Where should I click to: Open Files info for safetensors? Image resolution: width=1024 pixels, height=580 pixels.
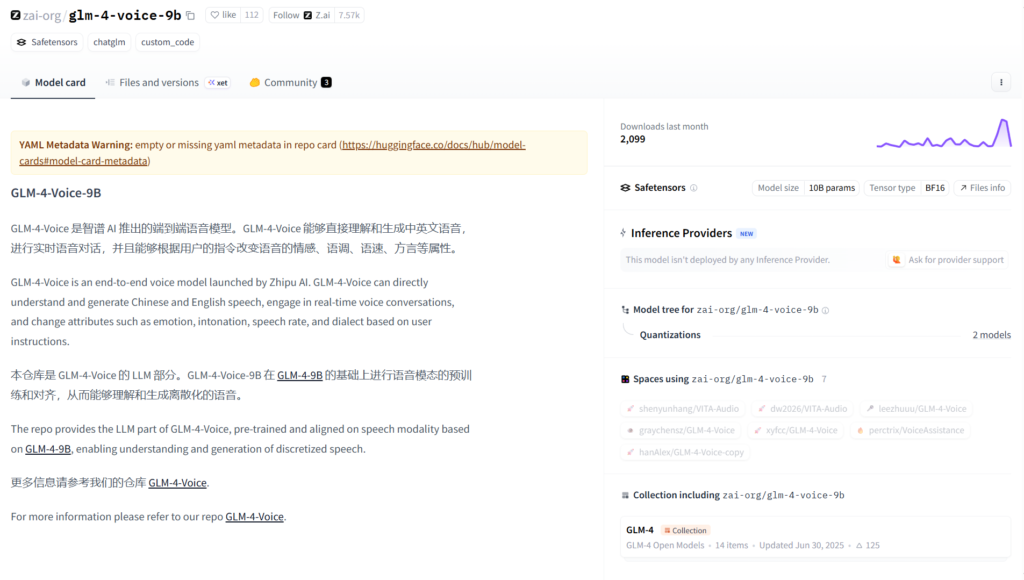click(982, 188)
